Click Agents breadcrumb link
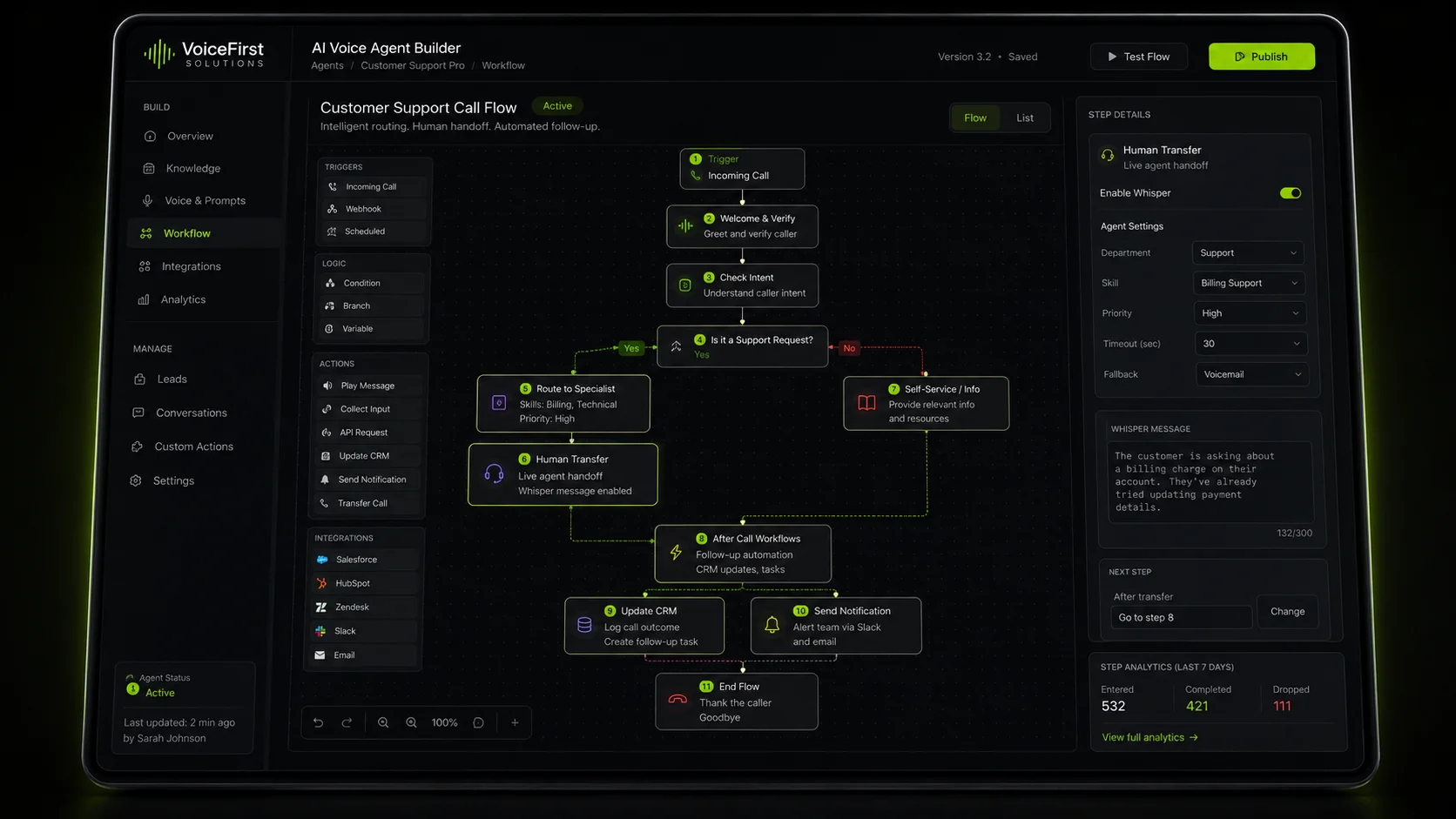 click(x=327, y=65)
